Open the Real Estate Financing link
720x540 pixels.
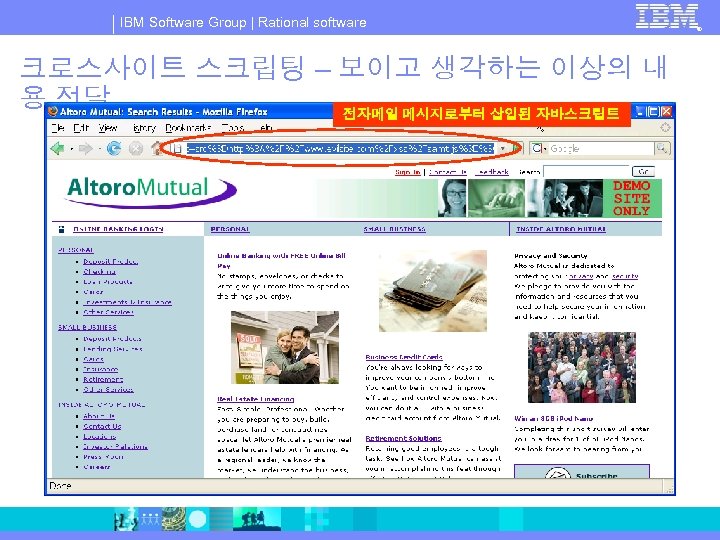(255, 399)
